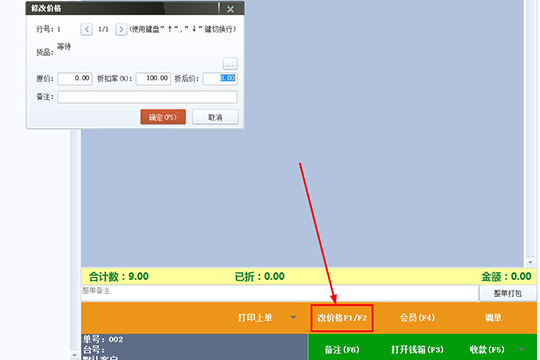
Task: Go to next row with right arrow
Action: point(121,29)
